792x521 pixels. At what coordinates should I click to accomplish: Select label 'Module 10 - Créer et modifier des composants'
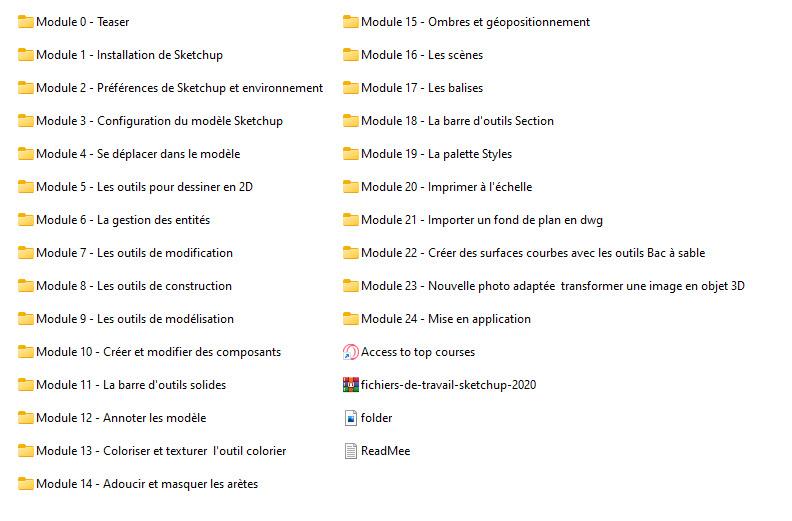click(159, 352)
